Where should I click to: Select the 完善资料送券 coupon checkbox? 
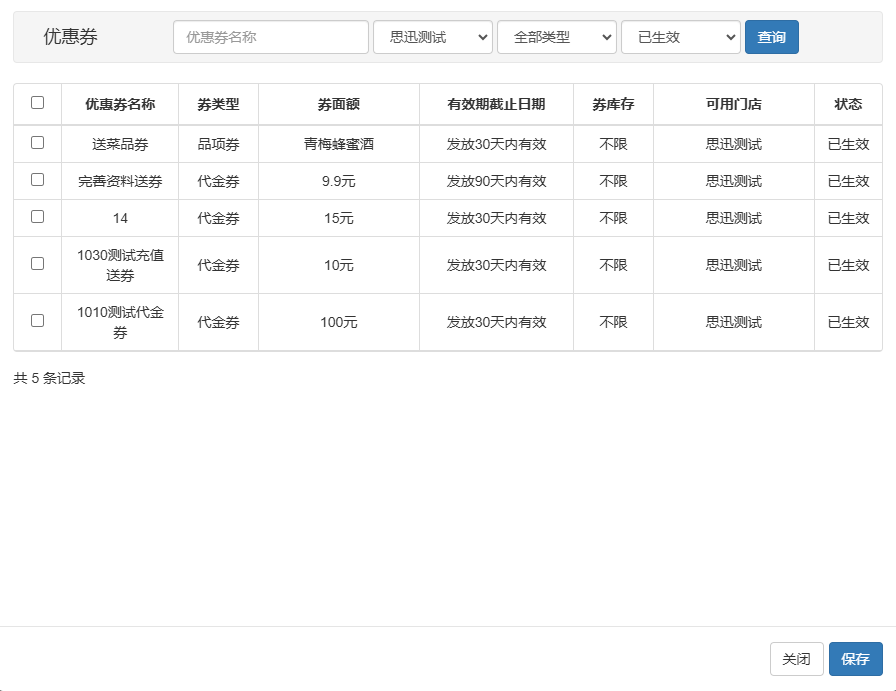[37, 179]
